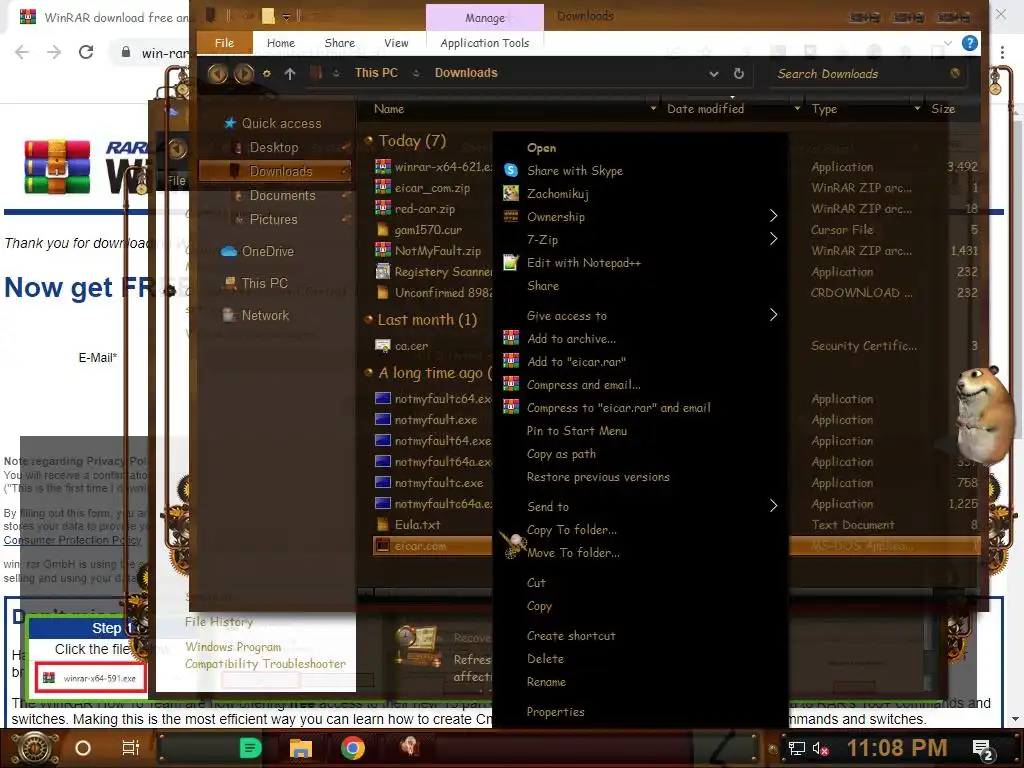This screenshot has width=1024, height=768.
Task: Click Windows Program Compatibility Troubleshooter link
Action: (x=265, y=655)
